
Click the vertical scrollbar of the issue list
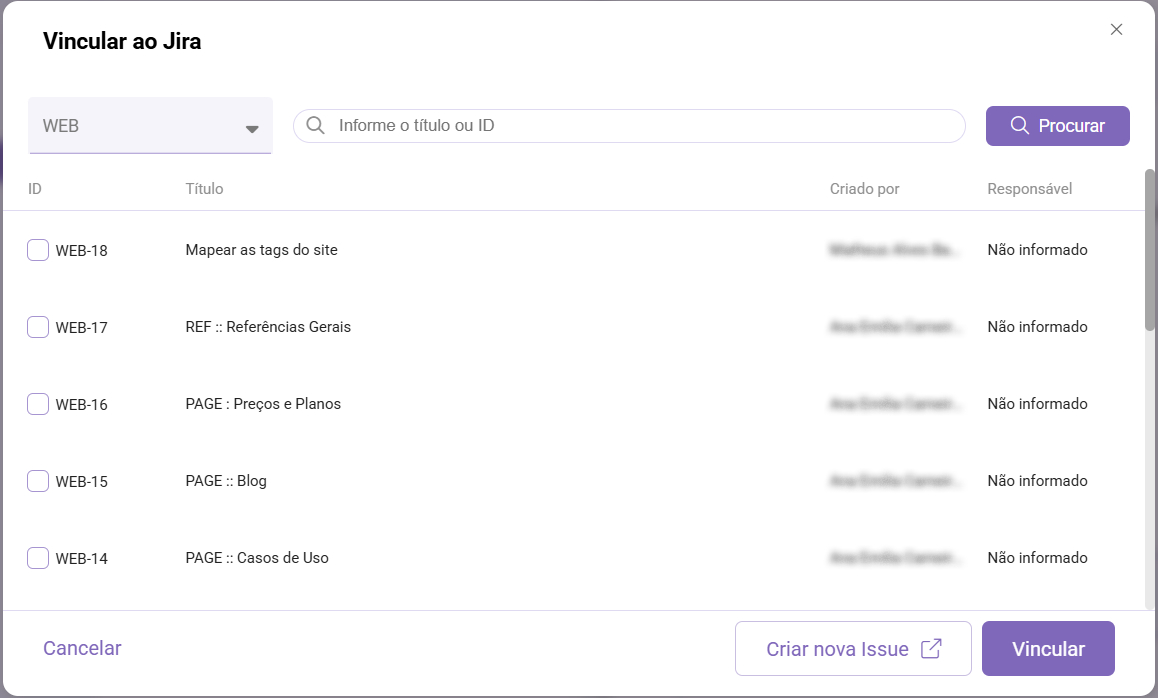[1150, 250]
